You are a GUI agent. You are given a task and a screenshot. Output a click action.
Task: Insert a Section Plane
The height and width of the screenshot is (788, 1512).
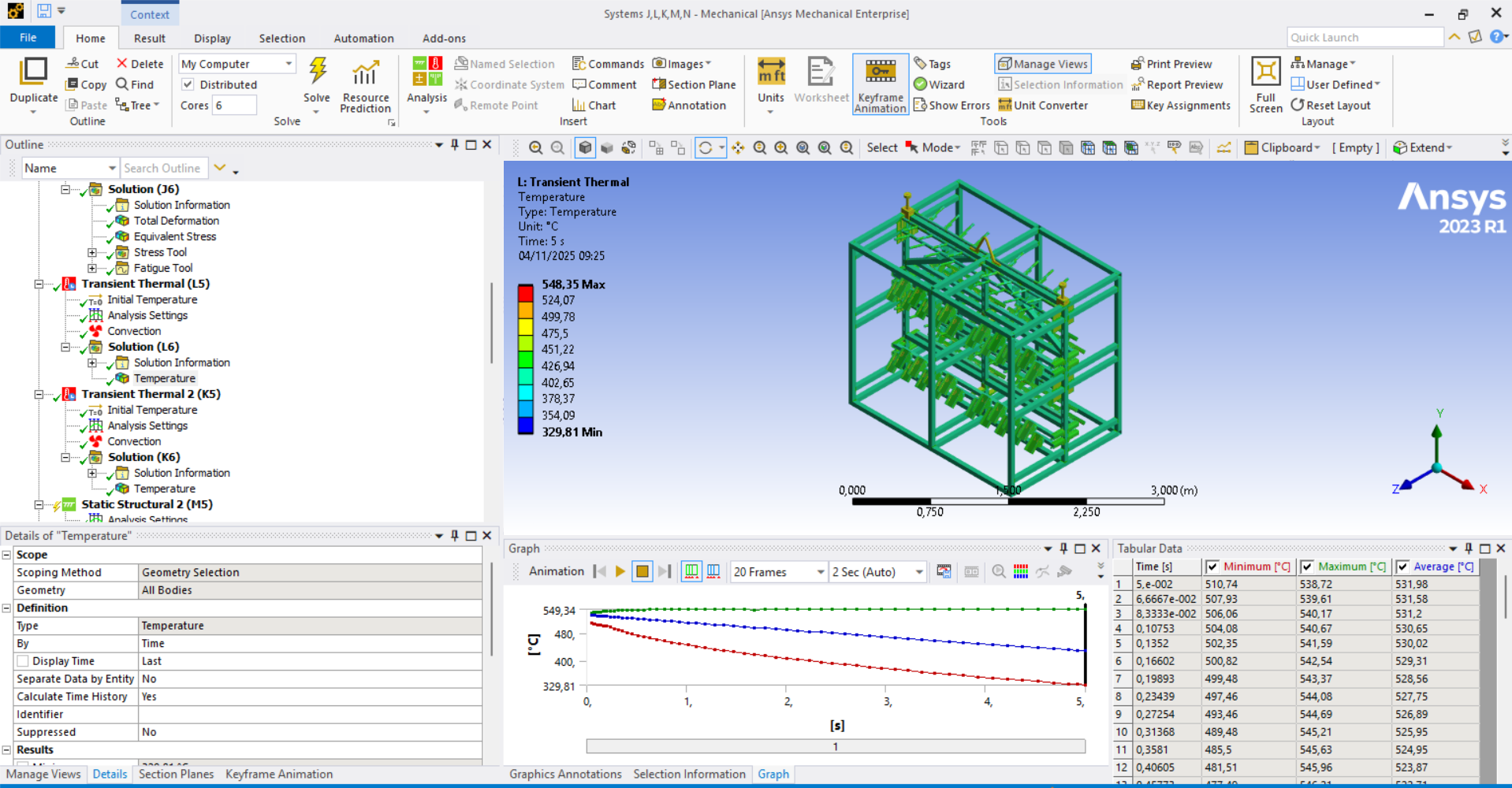[x=694, y=84]
